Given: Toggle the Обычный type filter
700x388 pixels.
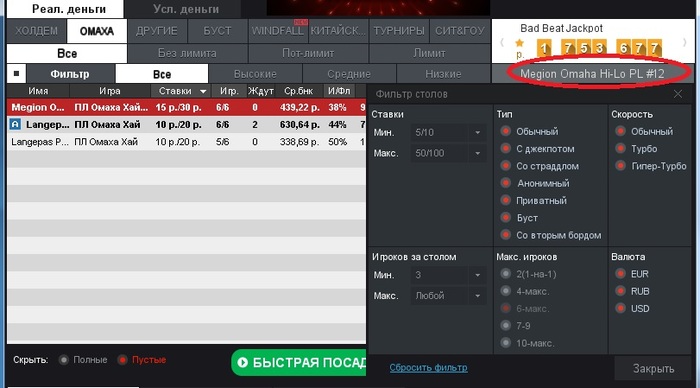Looking at the screenshot, I should click(505, 131).
